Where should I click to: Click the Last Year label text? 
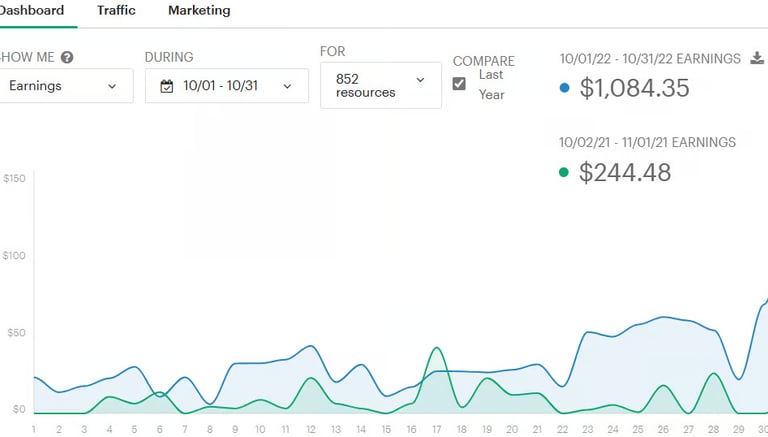click(x=491, y=84)
